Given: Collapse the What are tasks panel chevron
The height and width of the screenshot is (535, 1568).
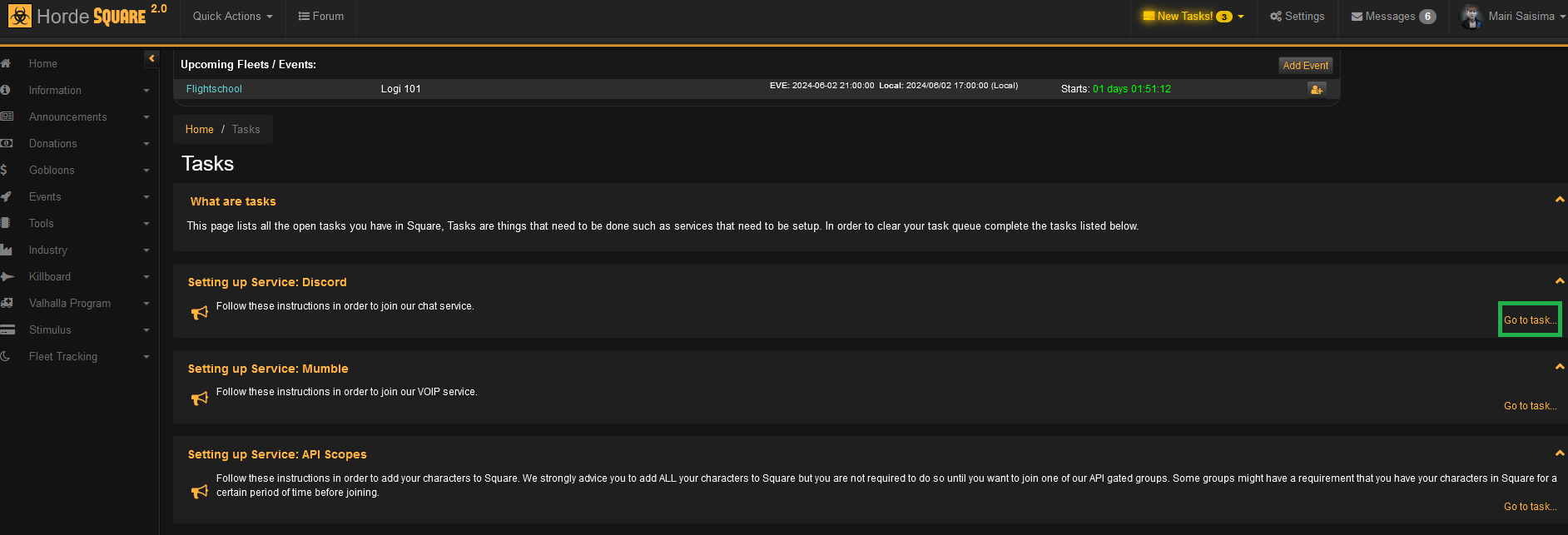Looking at the screenshot, I should (x=1560, y=200).
